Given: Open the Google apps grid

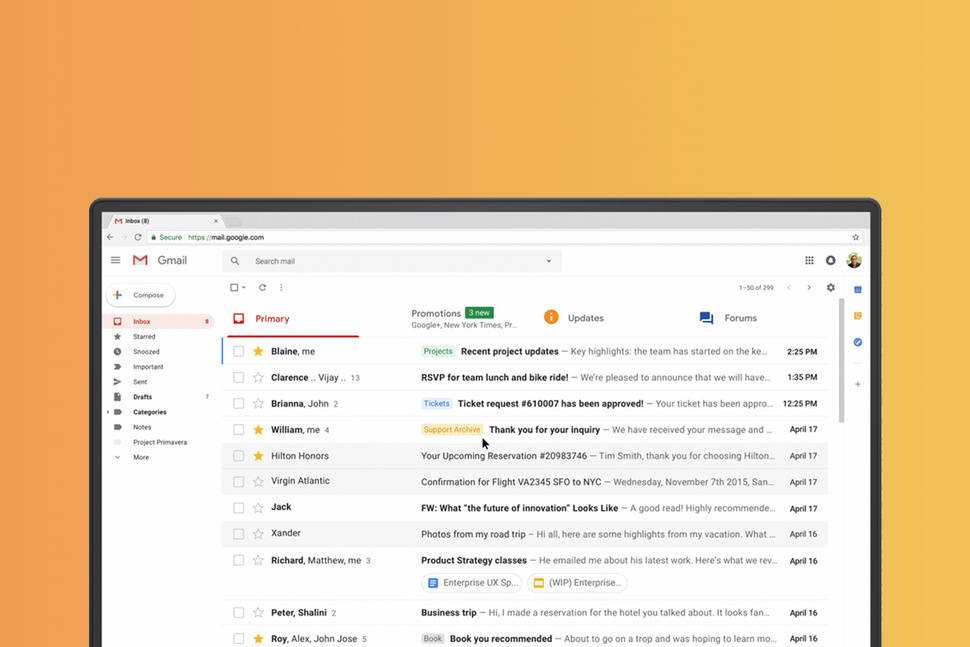Looking at the screenshot, I should click(x=809, y=260).
